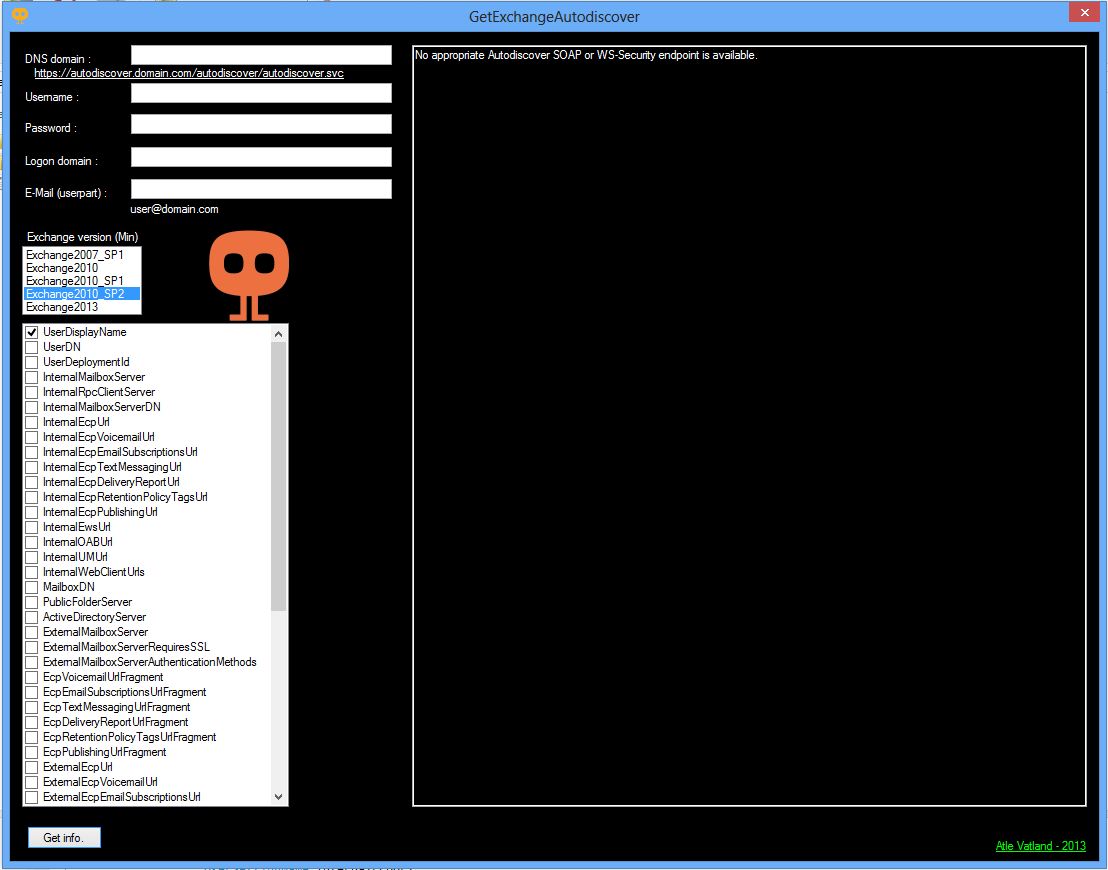Click the orange skull icon in title bar
The height and width of the screenshot is (870, 1108).
click(20, 15)
